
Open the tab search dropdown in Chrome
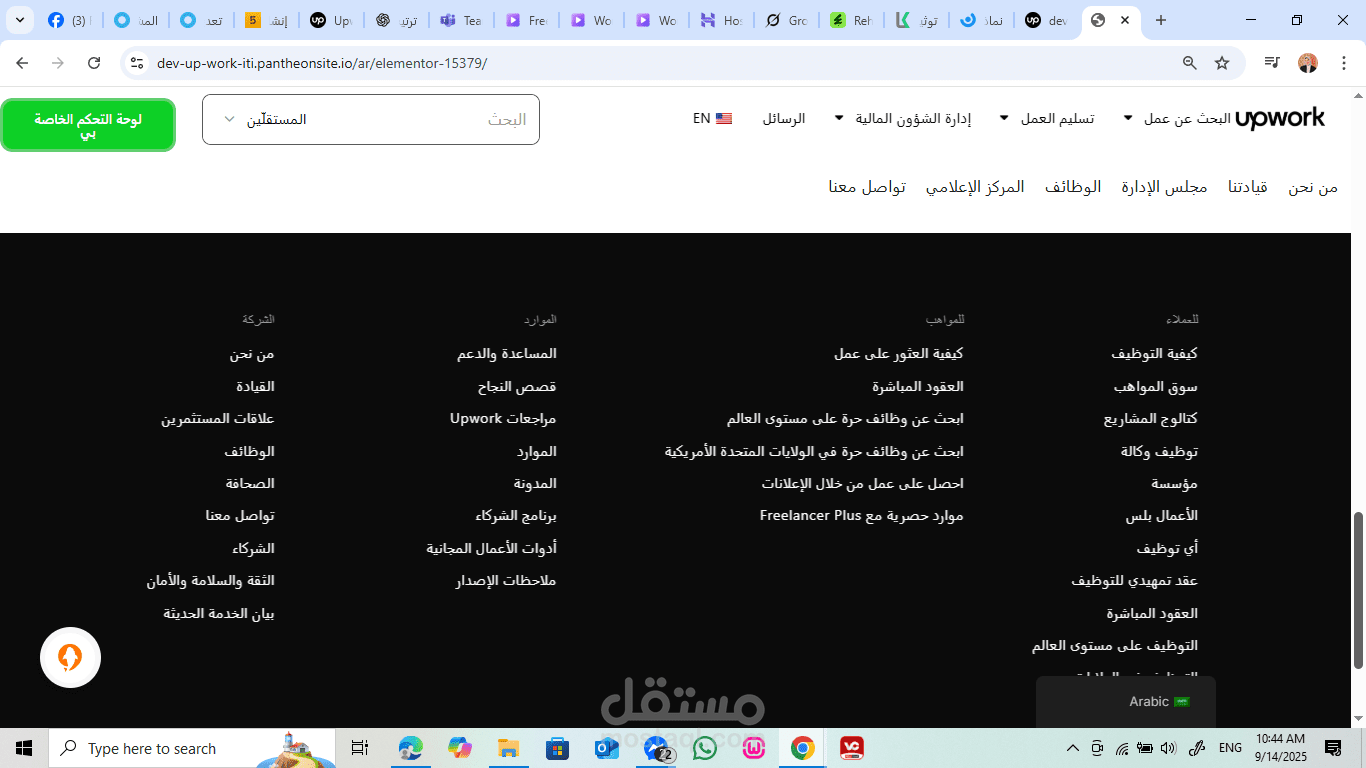click(x=19, y=20)
